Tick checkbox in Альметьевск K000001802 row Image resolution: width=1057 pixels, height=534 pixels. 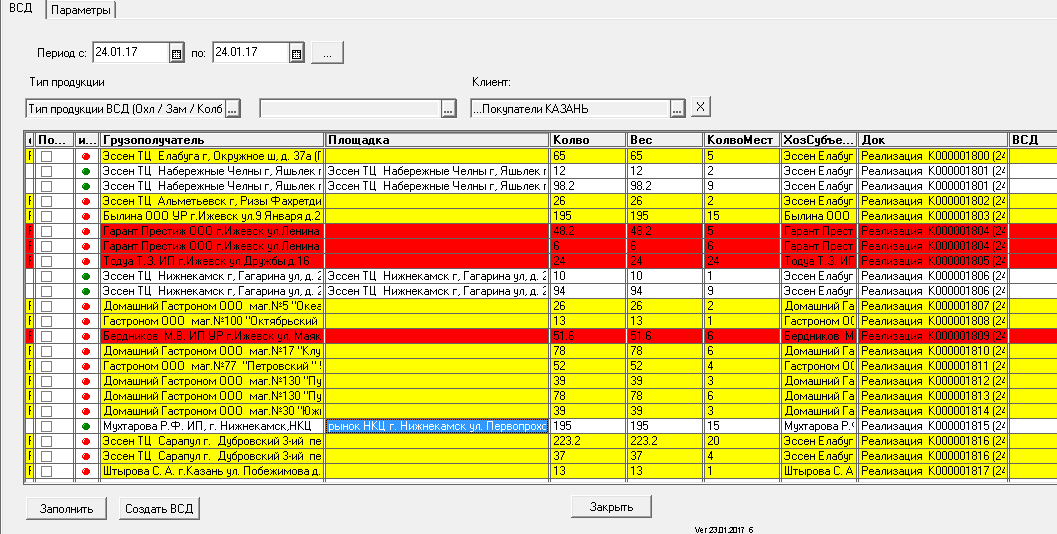[46, 201]
